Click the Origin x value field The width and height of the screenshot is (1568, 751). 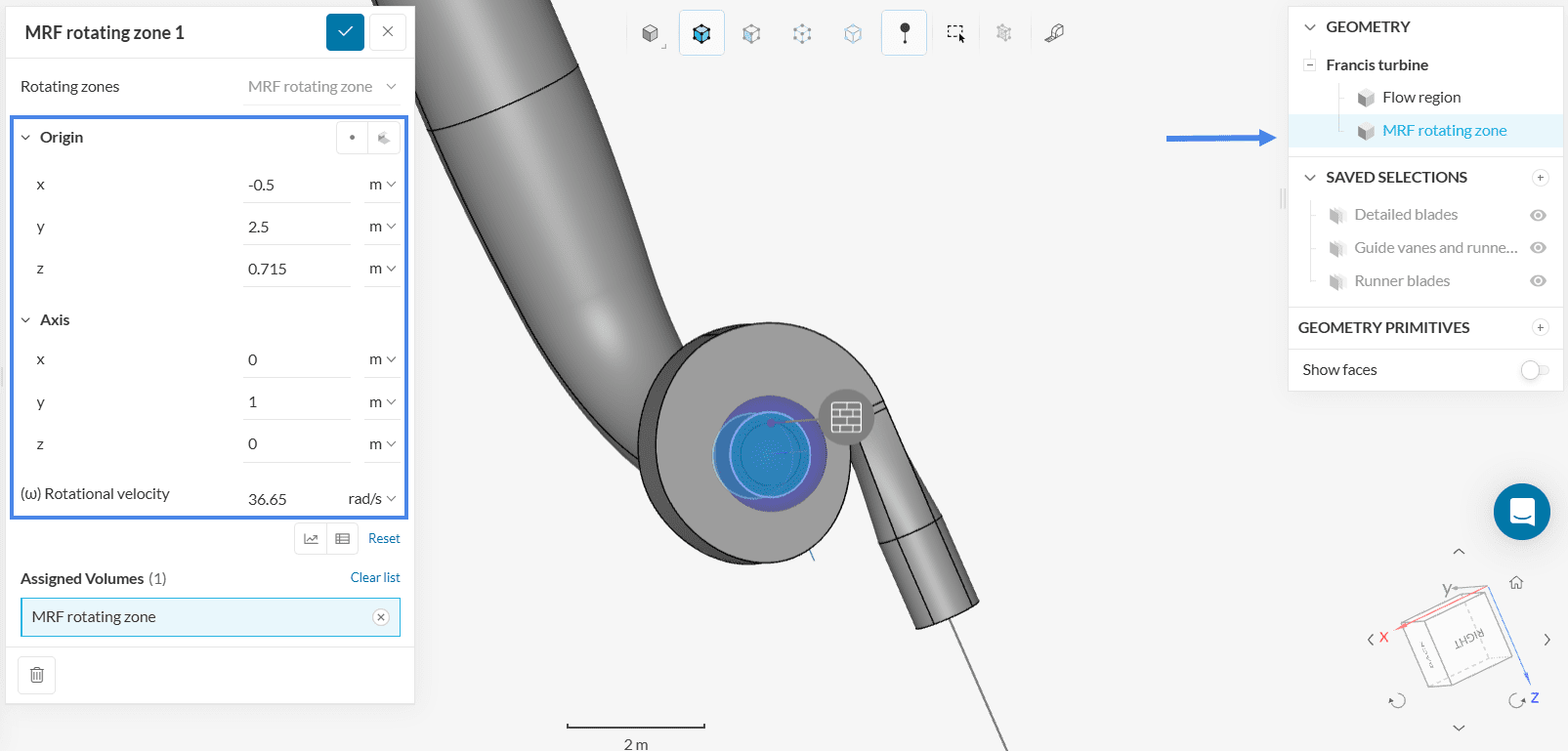pyautogui.click(x=296, y=186)
